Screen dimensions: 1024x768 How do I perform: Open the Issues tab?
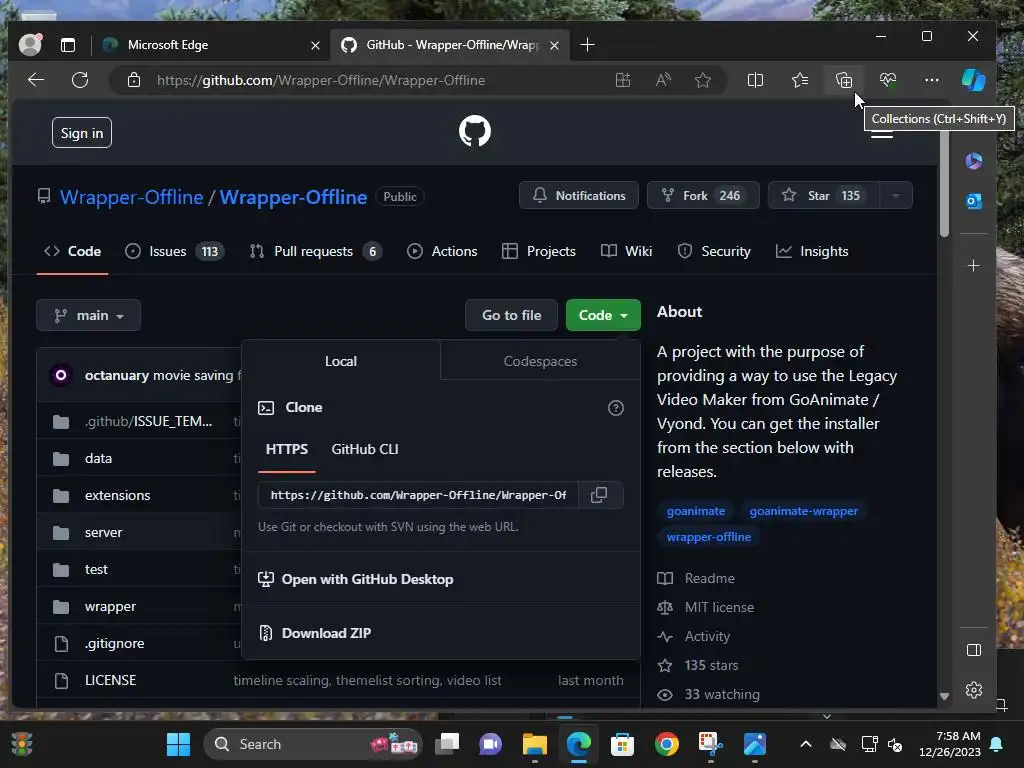pos(174,251)
